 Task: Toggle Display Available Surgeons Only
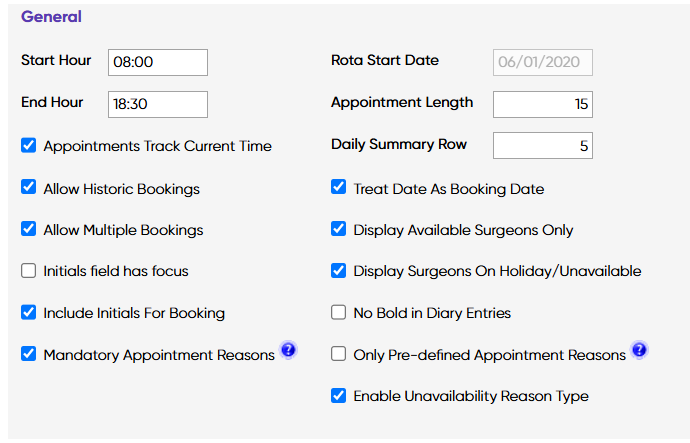click(x=339, y=230)
